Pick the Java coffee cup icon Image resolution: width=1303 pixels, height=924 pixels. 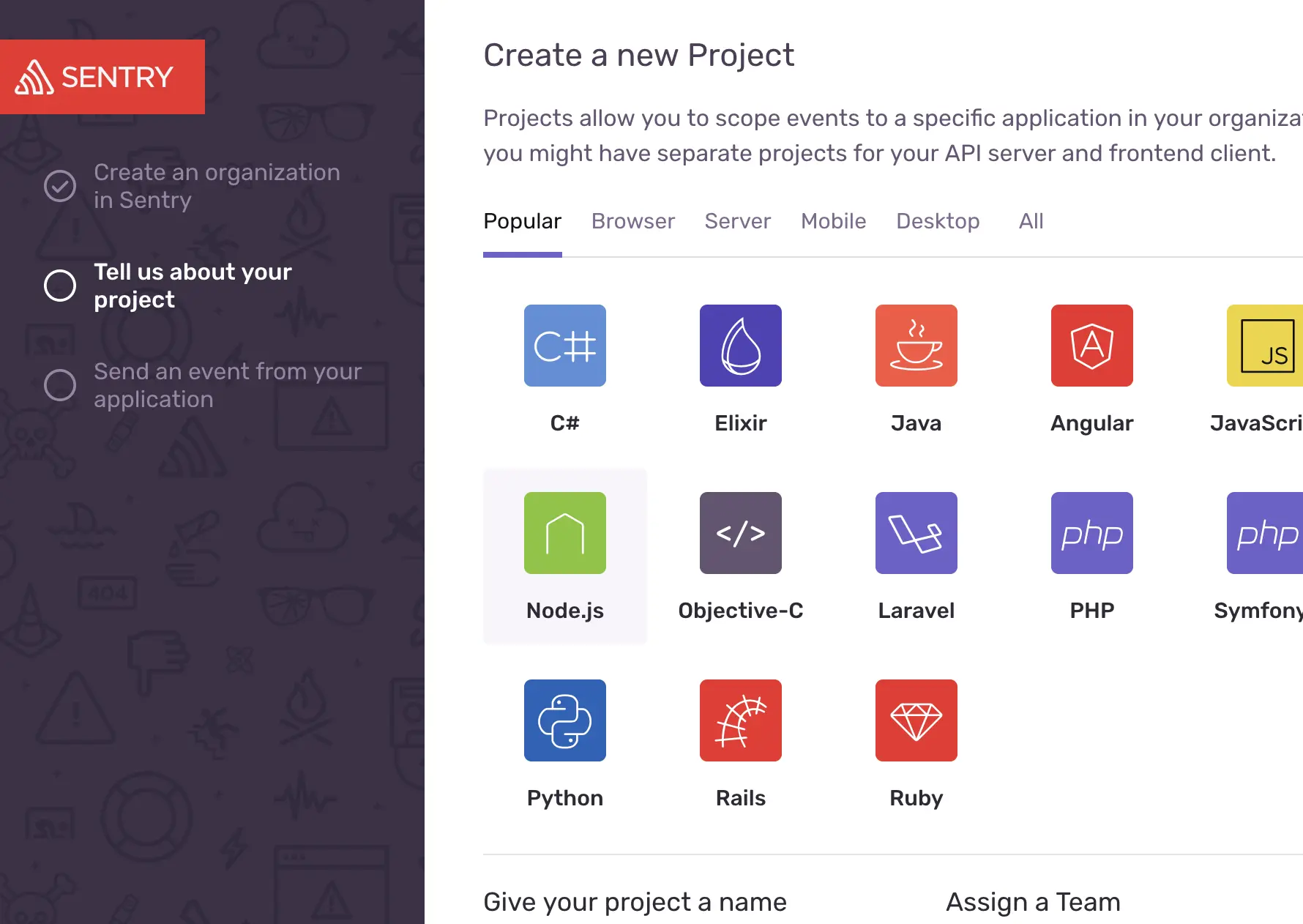pyautogui.click(x=916, y=346)
